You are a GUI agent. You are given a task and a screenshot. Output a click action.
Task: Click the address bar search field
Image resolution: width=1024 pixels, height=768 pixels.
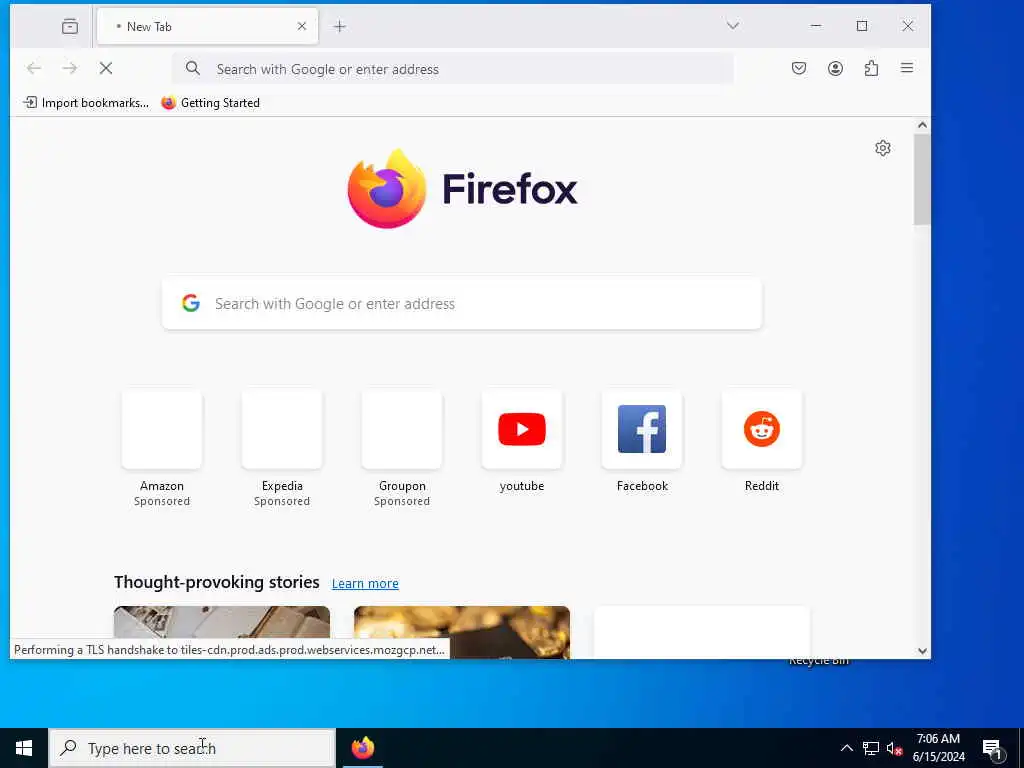tap(453, 69)
